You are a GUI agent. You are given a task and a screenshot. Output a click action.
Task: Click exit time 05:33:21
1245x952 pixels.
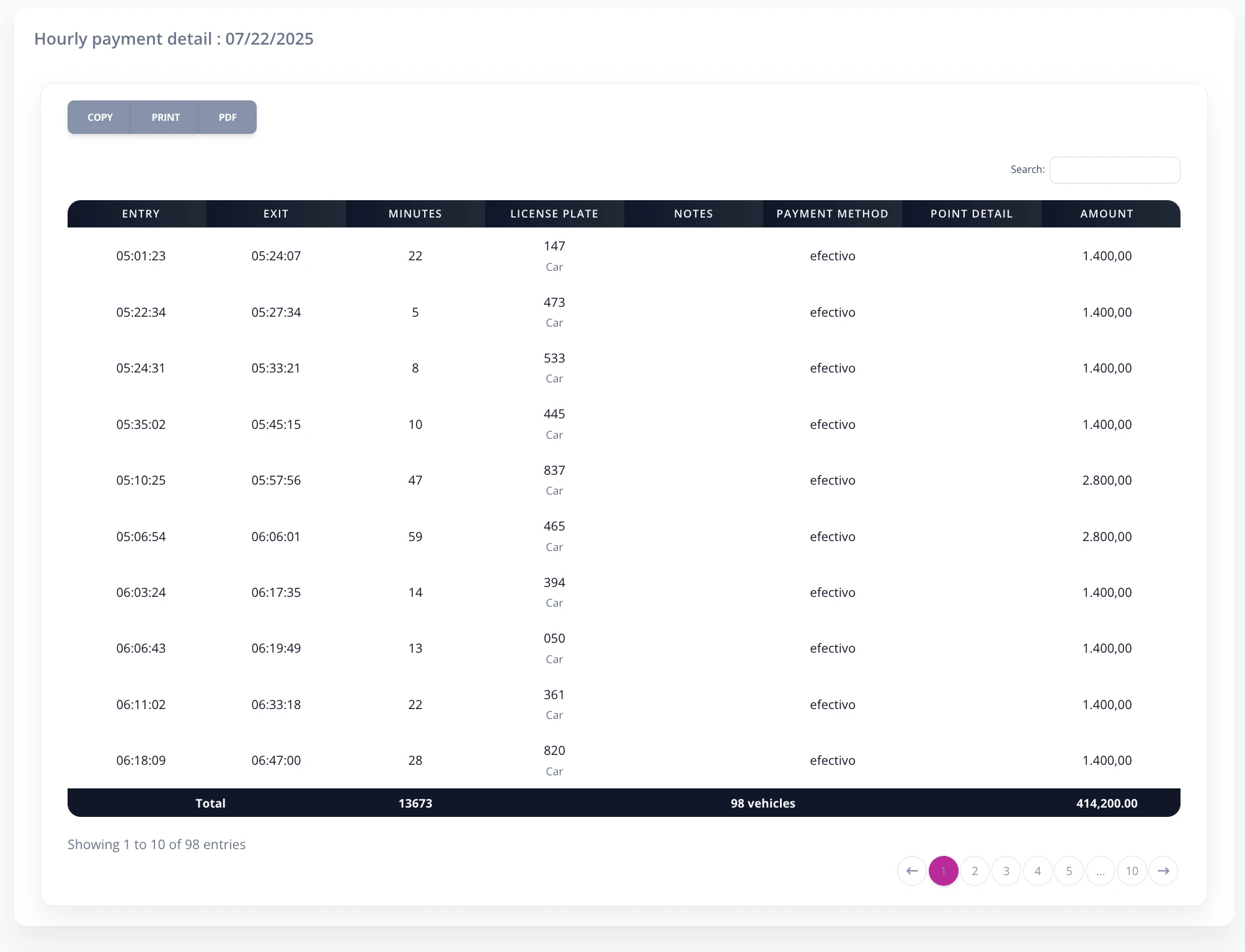(x=276, y=368)
